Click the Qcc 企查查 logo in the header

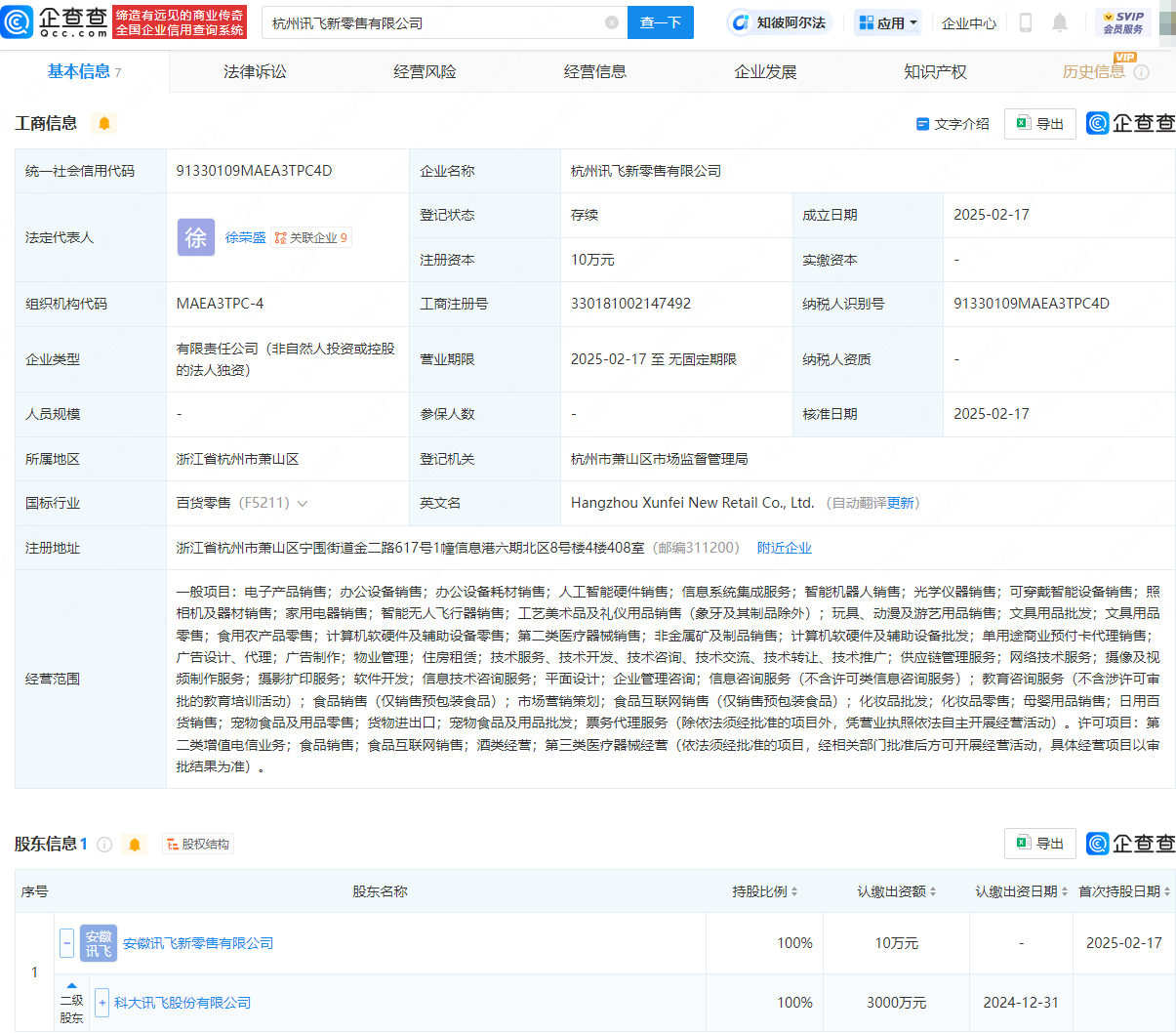point(55,21)
